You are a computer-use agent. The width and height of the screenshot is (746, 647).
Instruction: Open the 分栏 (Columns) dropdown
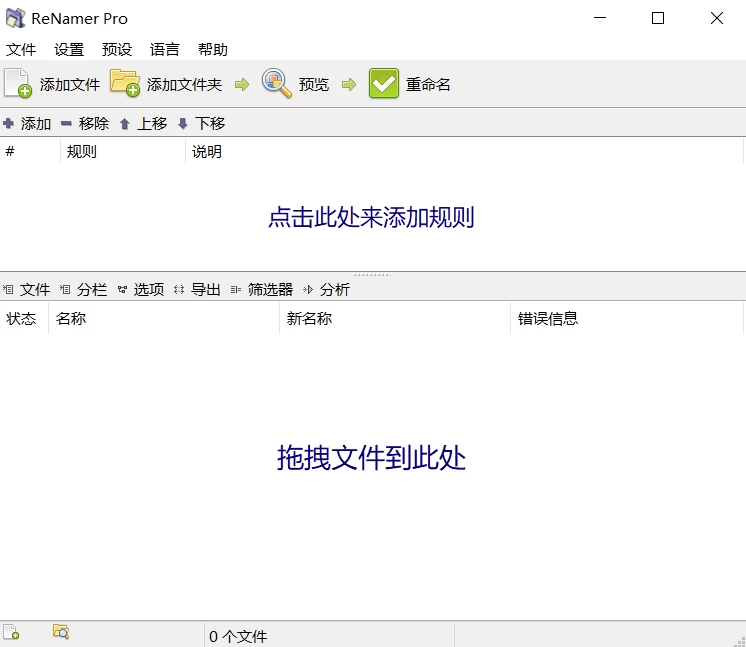[x=84, y=290]
